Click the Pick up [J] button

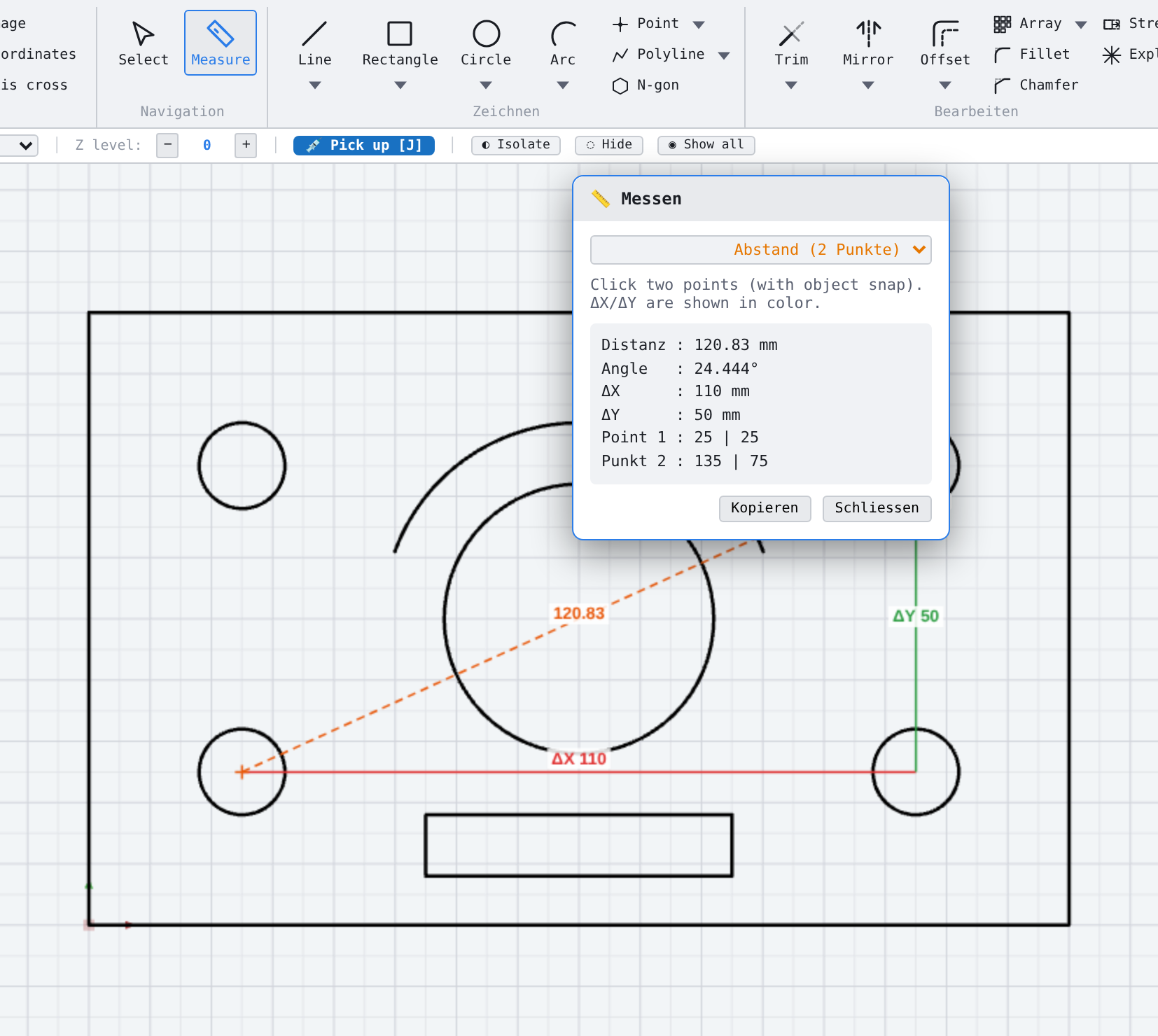(364, 145)
